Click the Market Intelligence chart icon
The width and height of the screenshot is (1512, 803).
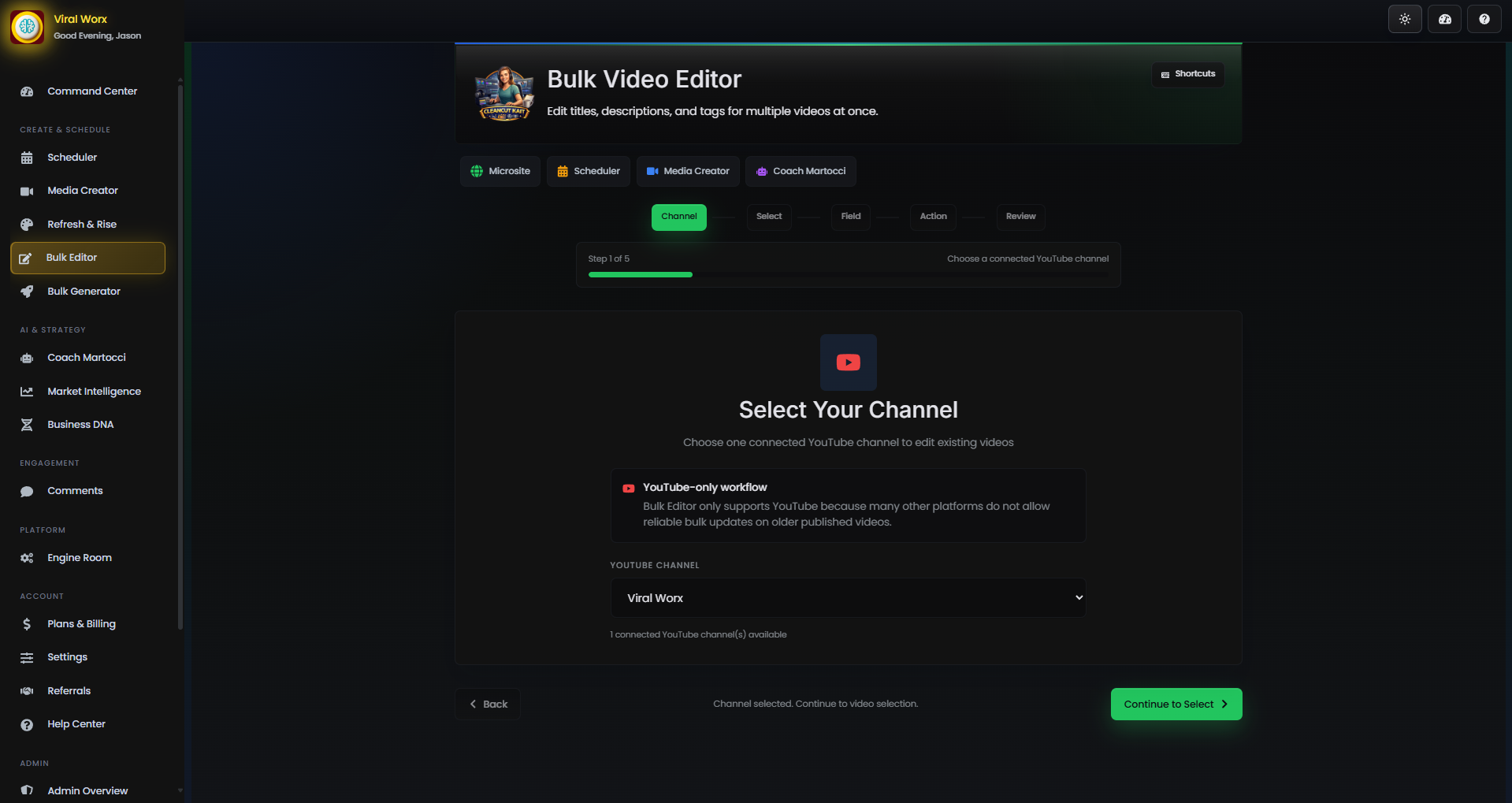click(27, 392)
